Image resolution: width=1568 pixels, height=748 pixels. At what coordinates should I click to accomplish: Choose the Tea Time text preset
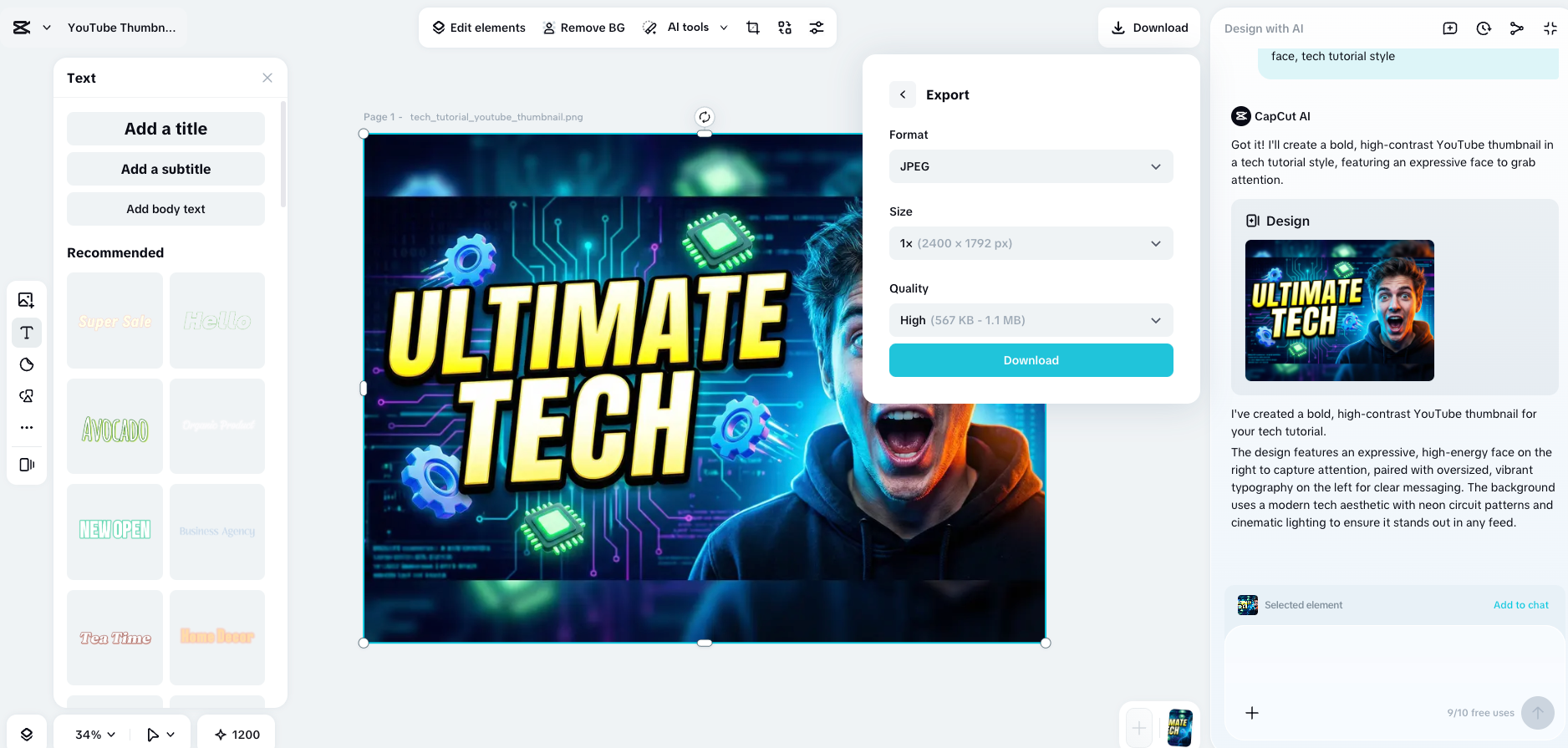(x=115, y=638)
